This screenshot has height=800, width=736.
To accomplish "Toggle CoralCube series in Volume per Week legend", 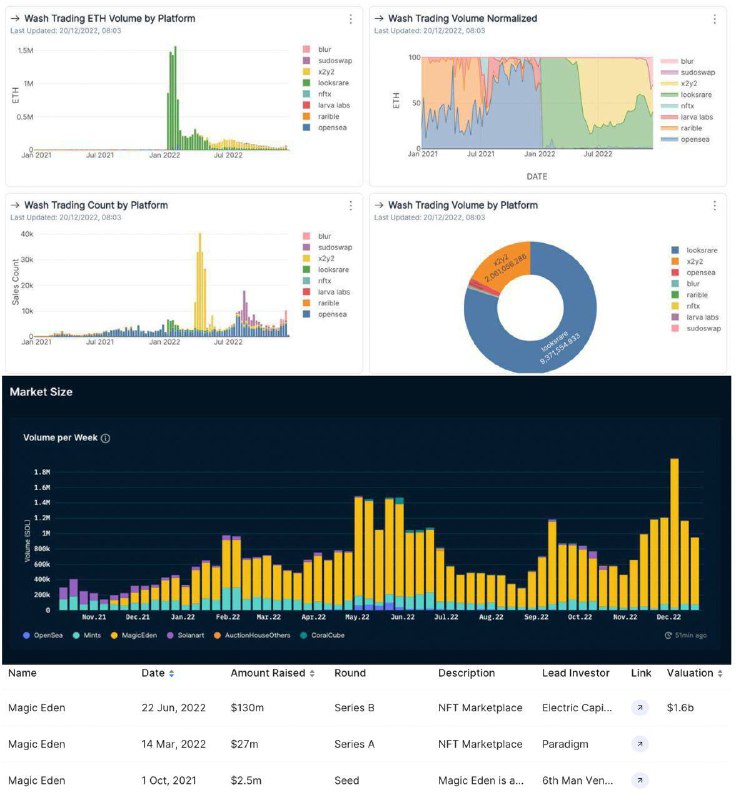I will click(x=322, y=635).
